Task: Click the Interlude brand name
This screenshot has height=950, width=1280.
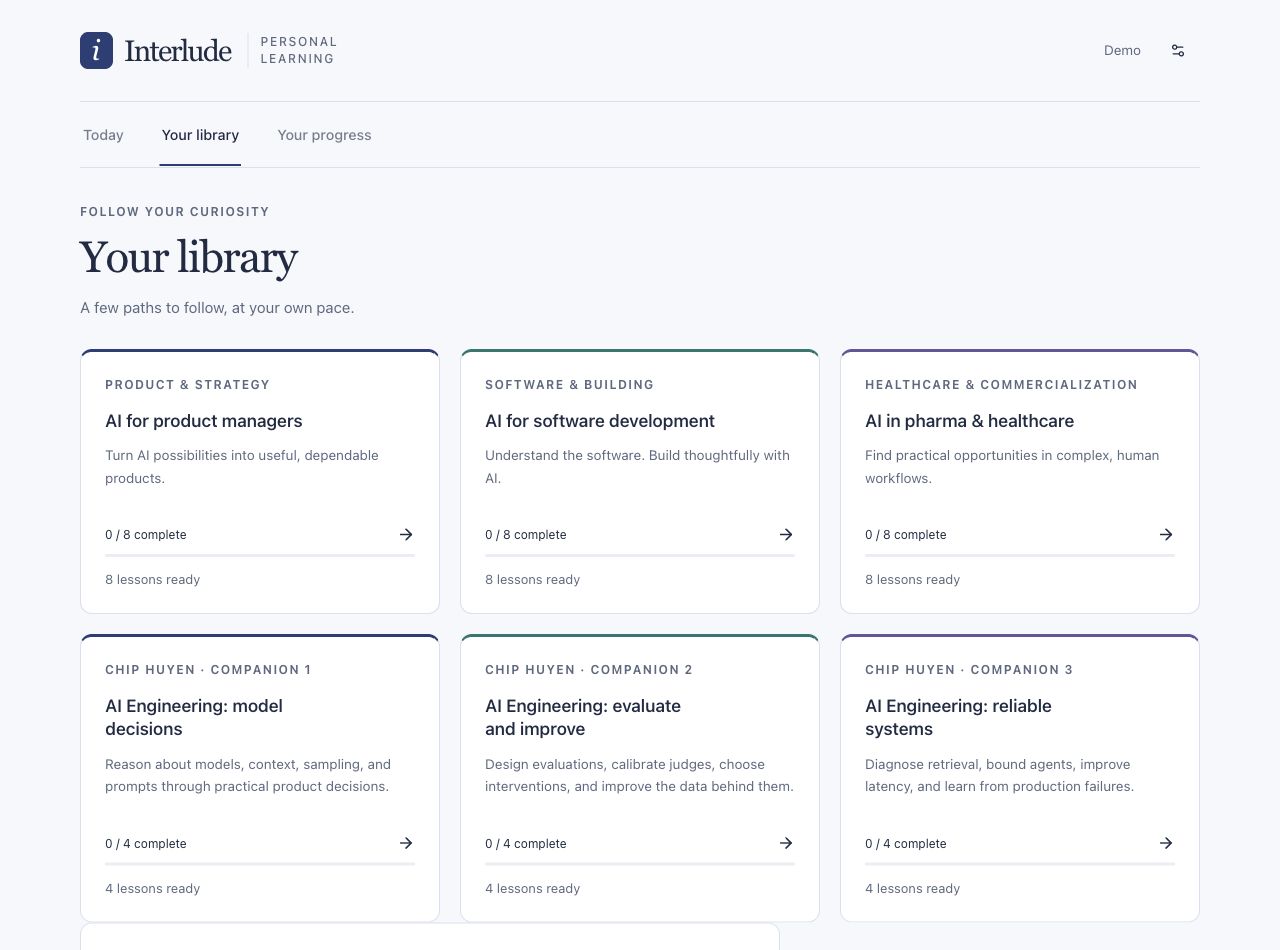Action: coord(178,50)
